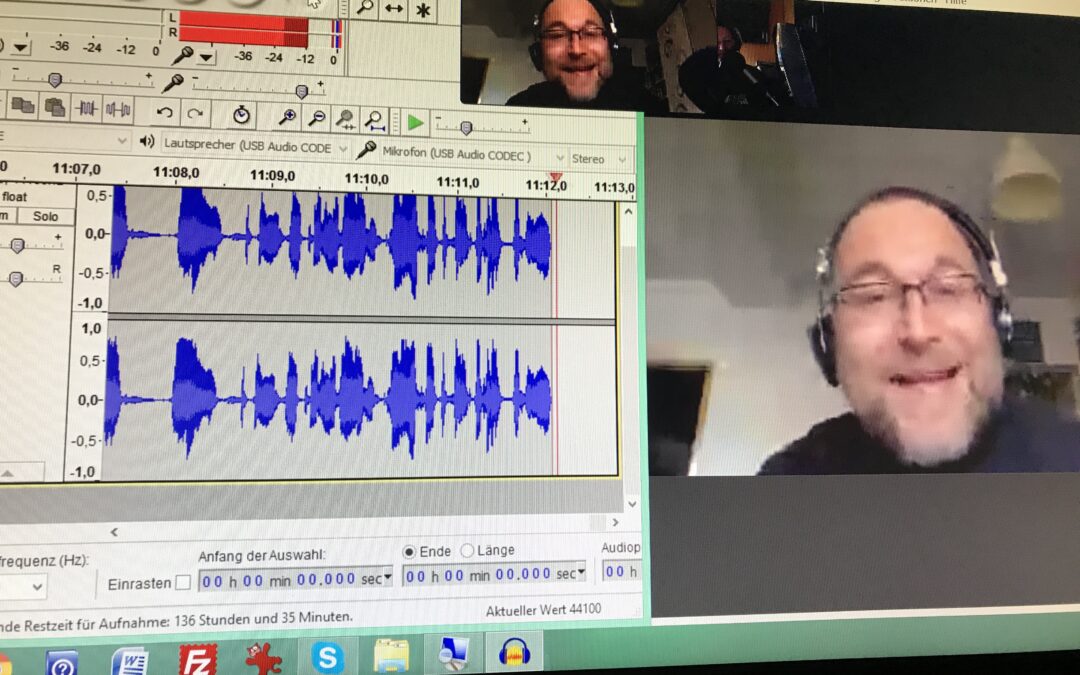
Task: Click horizontal scrollbar right arrow
Action: [x=615, y=523]
